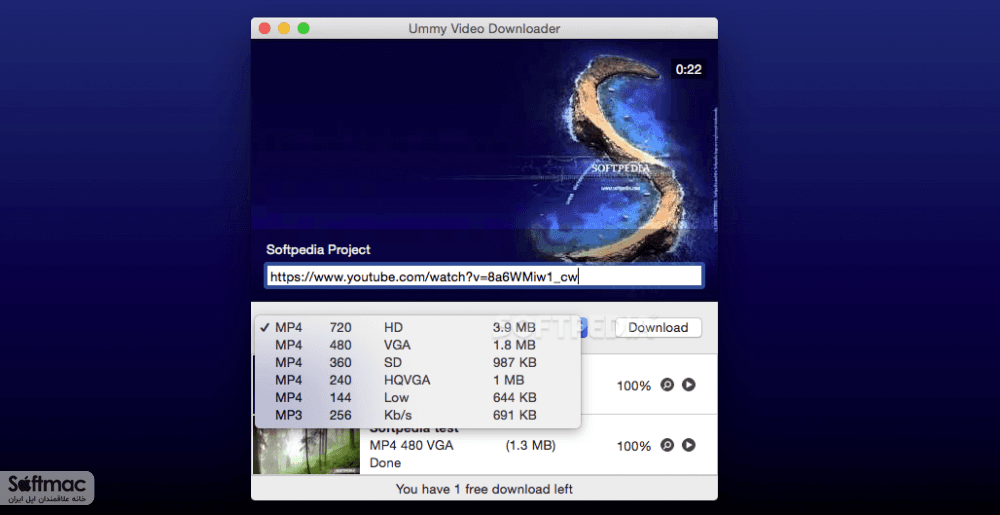The image size is (1000, 515).
Task: Open forest thumbnail of Softpedia test
Action: click(x=307, y=451)
